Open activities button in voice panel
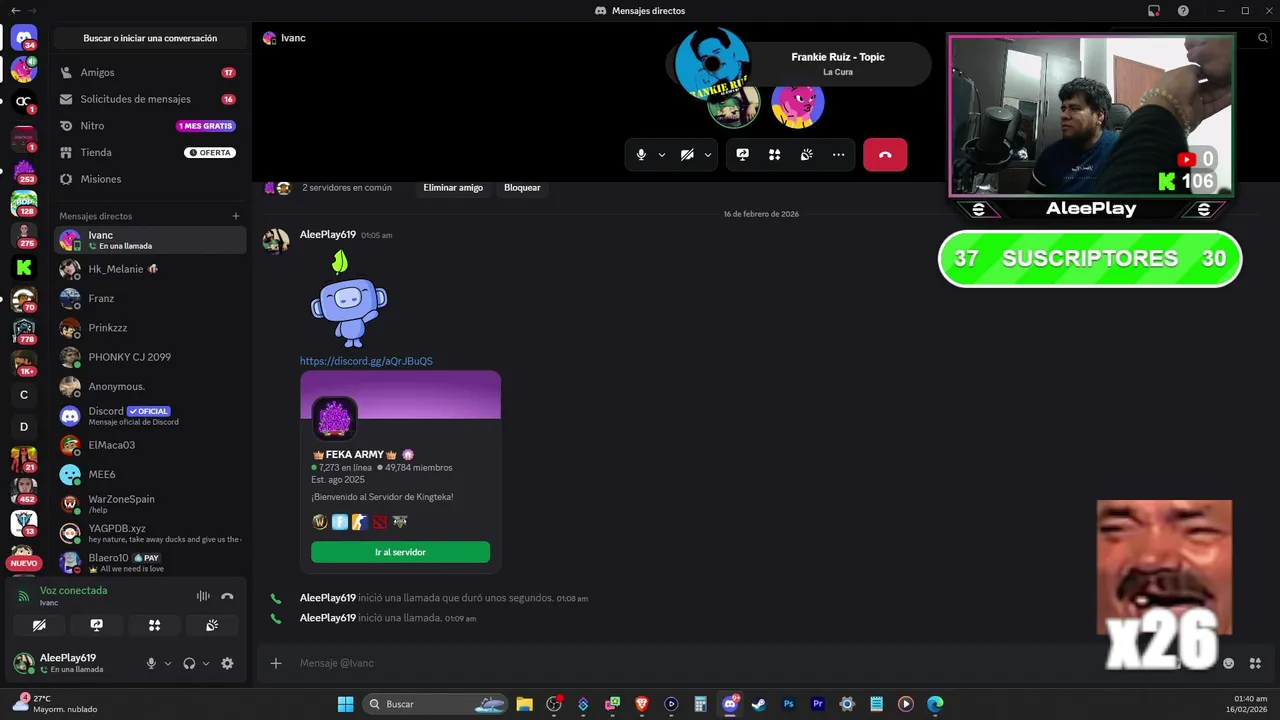The width and height of the screenshot is (1280, 720). pos(154,625)
